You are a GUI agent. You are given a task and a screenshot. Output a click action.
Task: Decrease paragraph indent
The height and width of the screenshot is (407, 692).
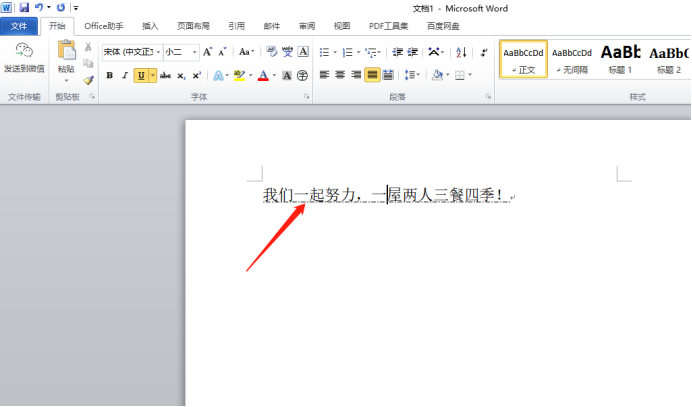click(x=398, y=52)
